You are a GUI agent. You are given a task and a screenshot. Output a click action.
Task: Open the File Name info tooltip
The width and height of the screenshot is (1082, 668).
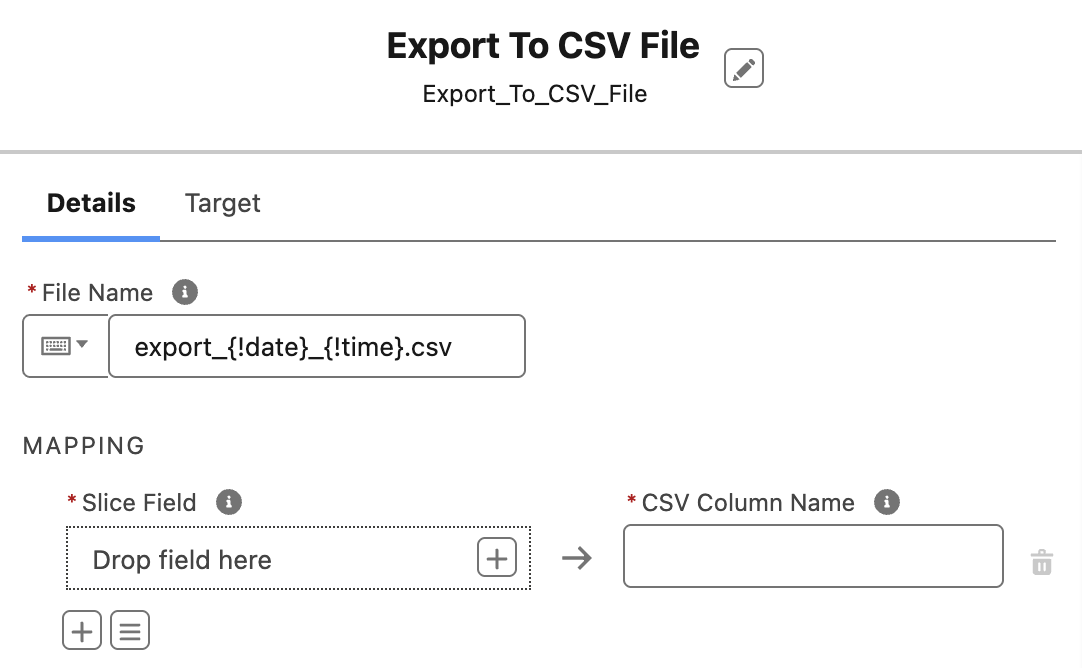tap(184, 292)
